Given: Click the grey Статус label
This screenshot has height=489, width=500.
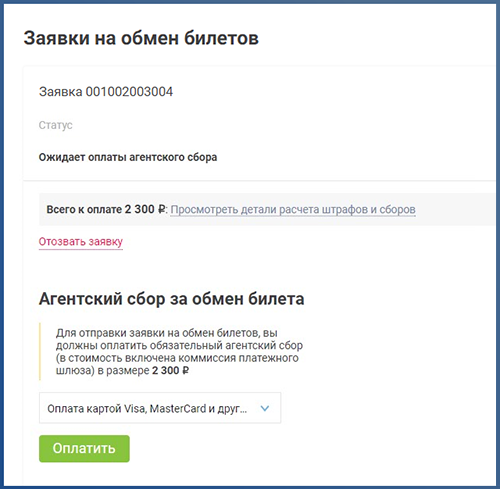Looking at the screenshot, I should click(x=55, y=125).
